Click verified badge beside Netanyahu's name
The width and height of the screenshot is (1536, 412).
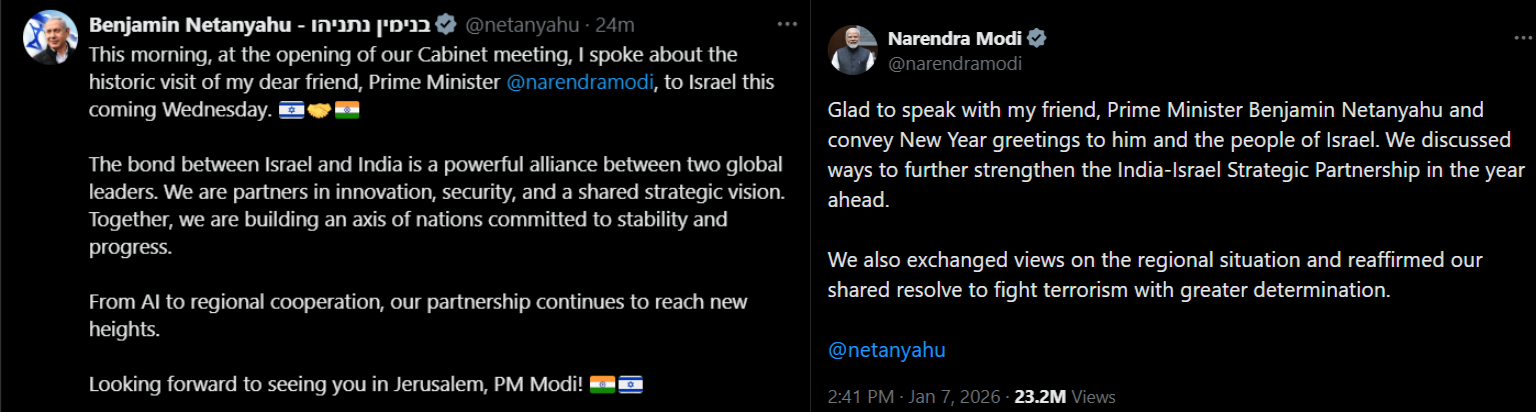pos(447,24)
